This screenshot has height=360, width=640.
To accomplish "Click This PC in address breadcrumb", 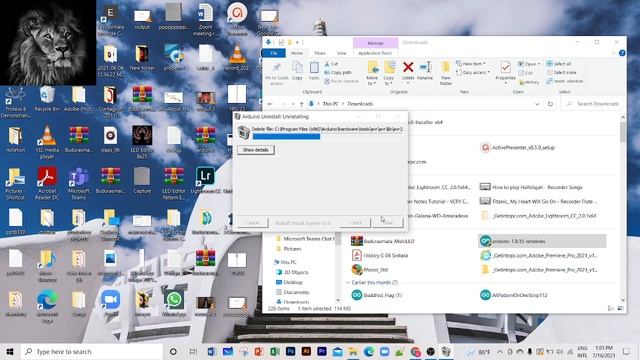I will point(331,104).
